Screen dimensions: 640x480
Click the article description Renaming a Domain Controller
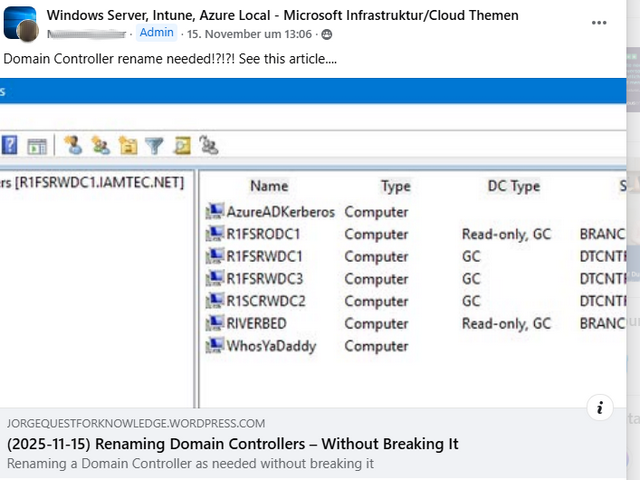pyautogui.click(x=190, y=464)
